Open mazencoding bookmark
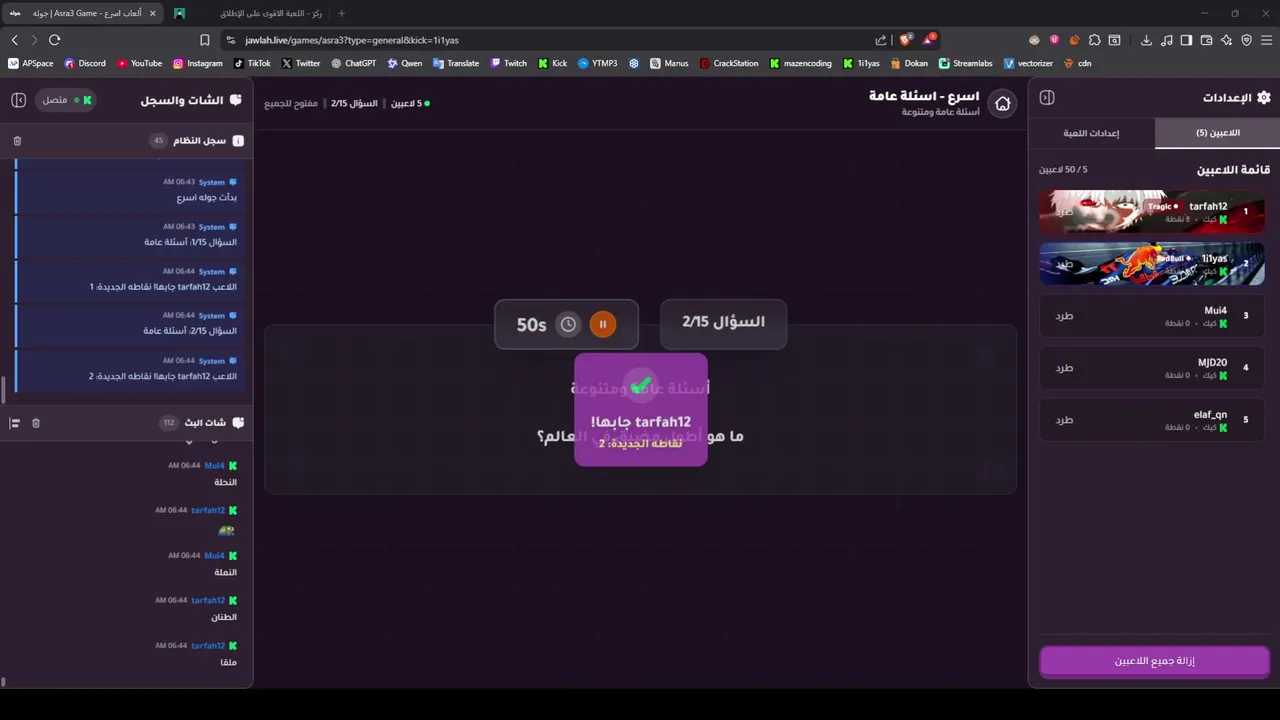 pos(801,63)
